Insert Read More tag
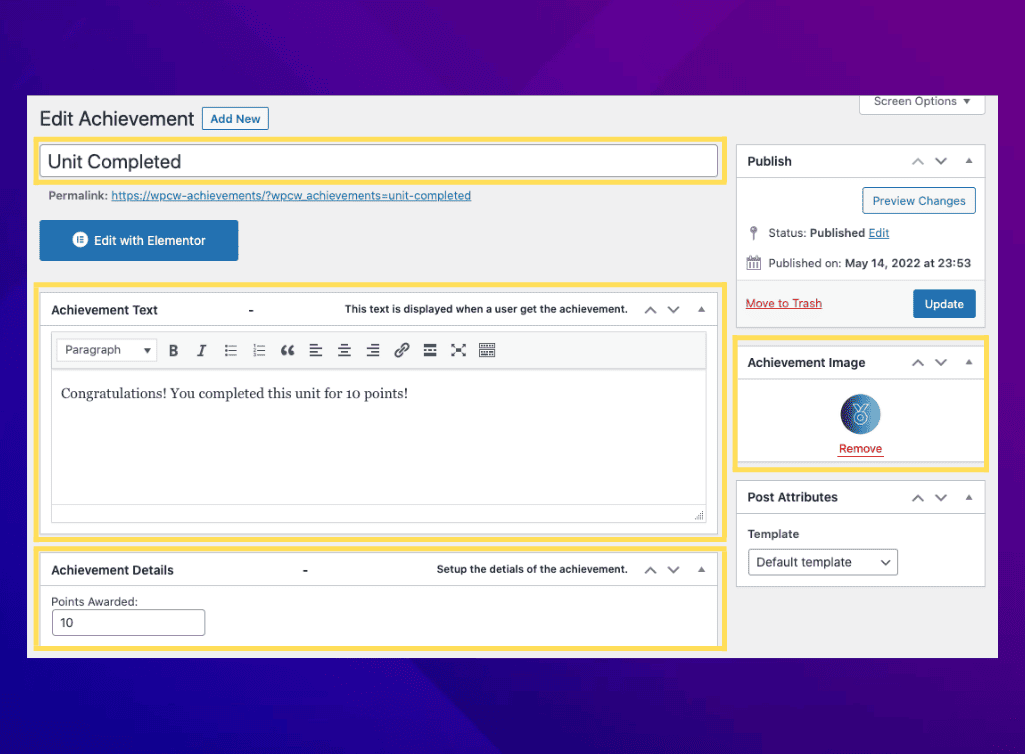 click(430, 351)
